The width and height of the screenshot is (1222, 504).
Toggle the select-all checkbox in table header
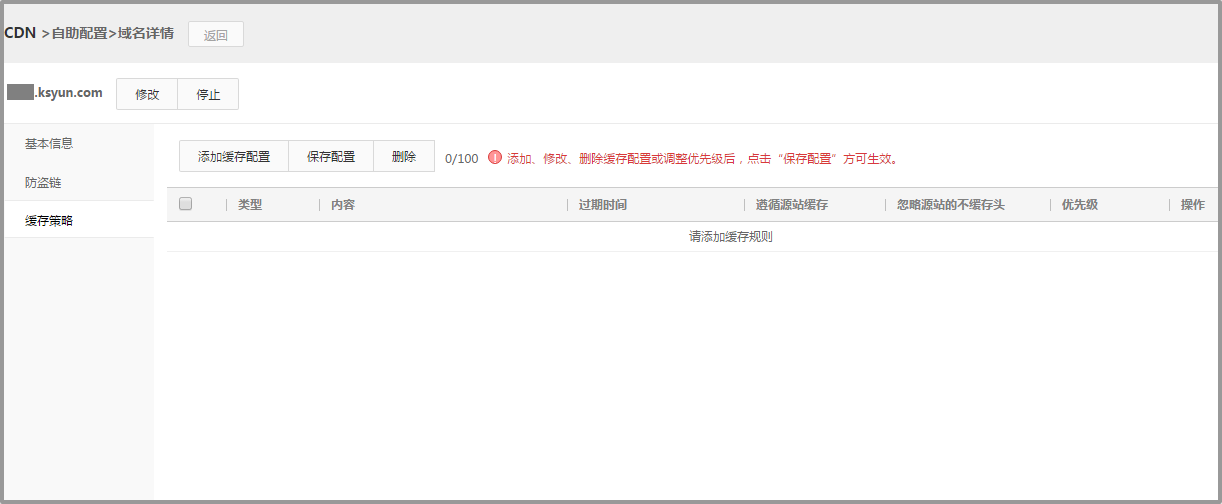tap(185, 204)
